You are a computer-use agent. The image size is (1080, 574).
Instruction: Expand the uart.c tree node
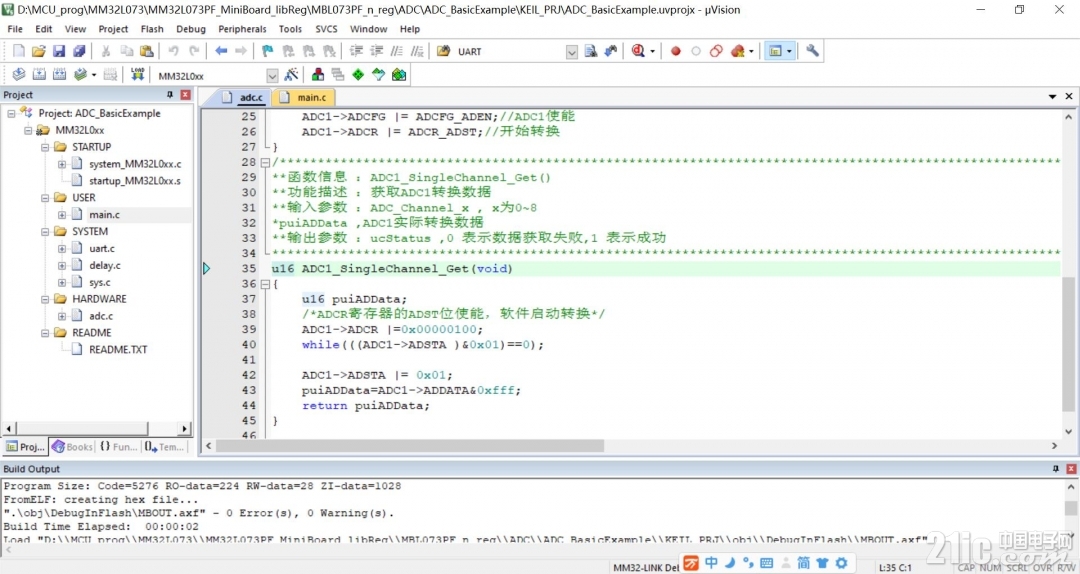point(62,248)
